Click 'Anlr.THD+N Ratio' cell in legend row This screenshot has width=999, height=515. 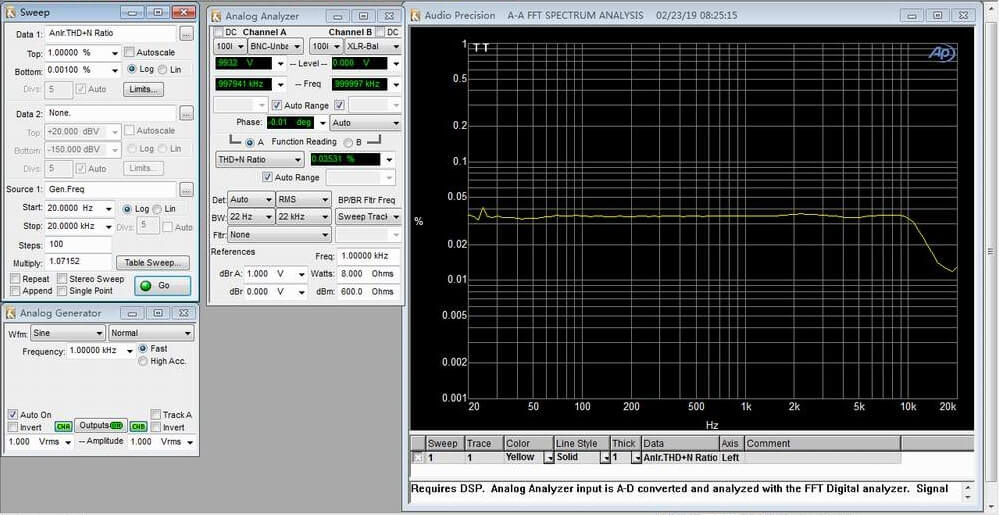(680, 458)
